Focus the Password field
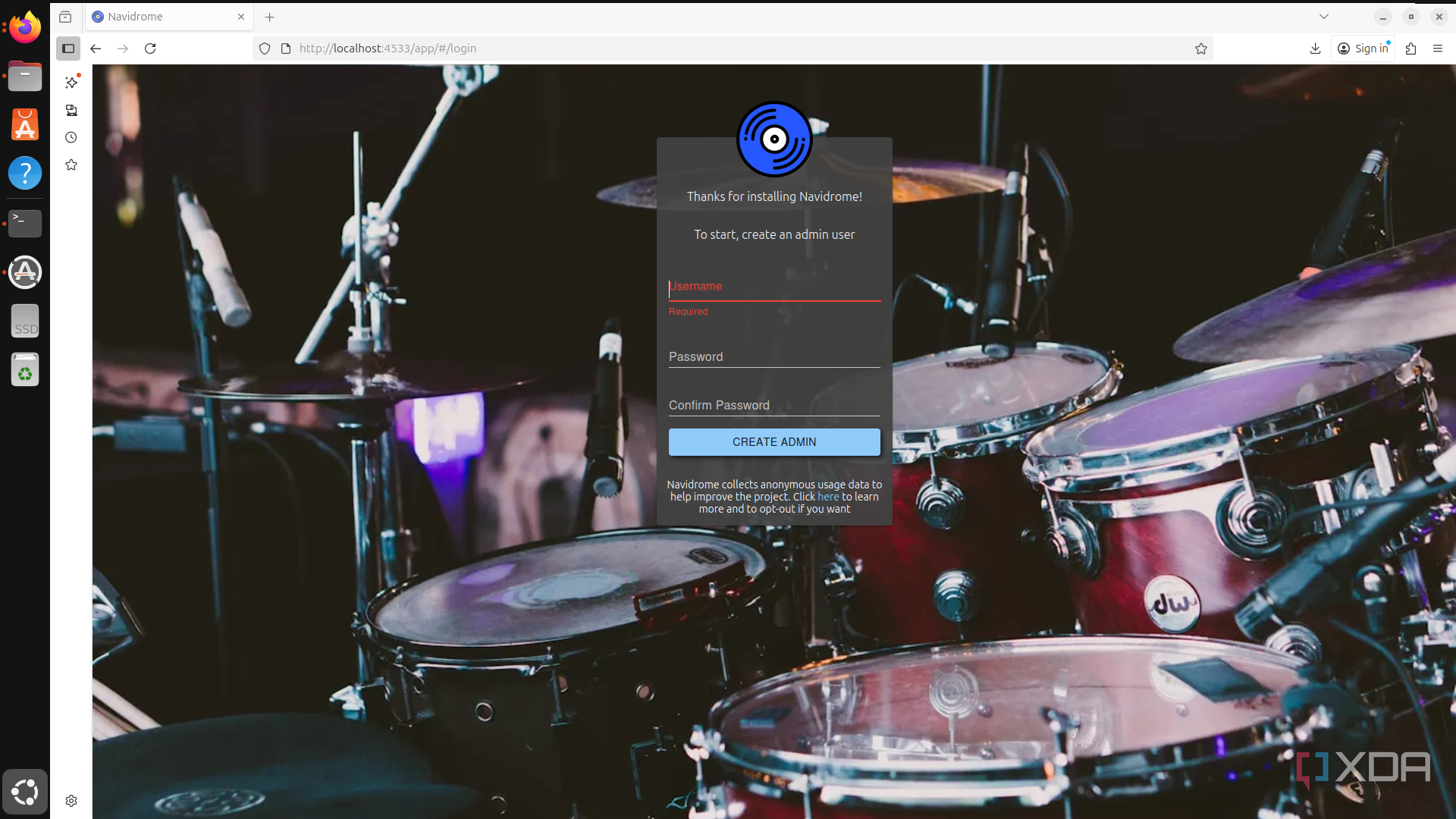The image size is (1456, 819). 774,356
